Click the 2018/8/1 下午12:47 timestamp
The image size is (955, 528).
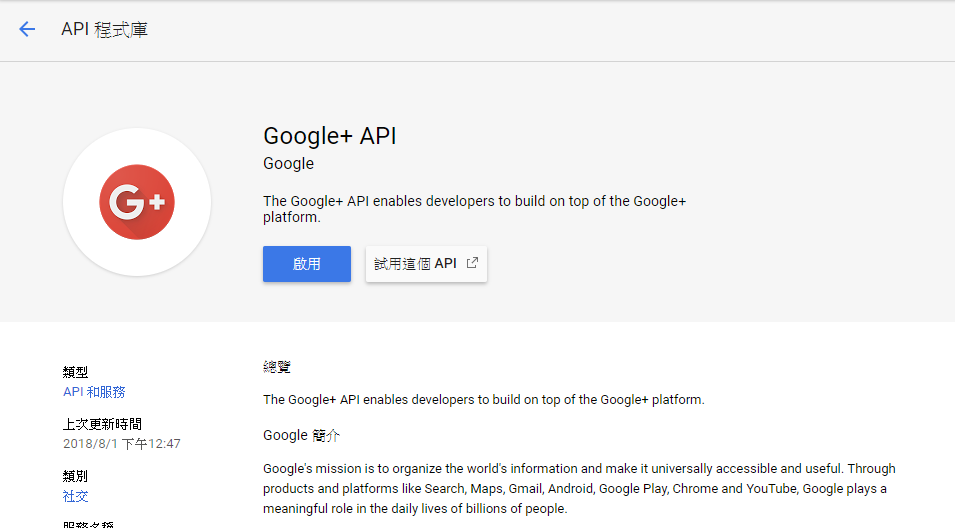pos(122,444)
